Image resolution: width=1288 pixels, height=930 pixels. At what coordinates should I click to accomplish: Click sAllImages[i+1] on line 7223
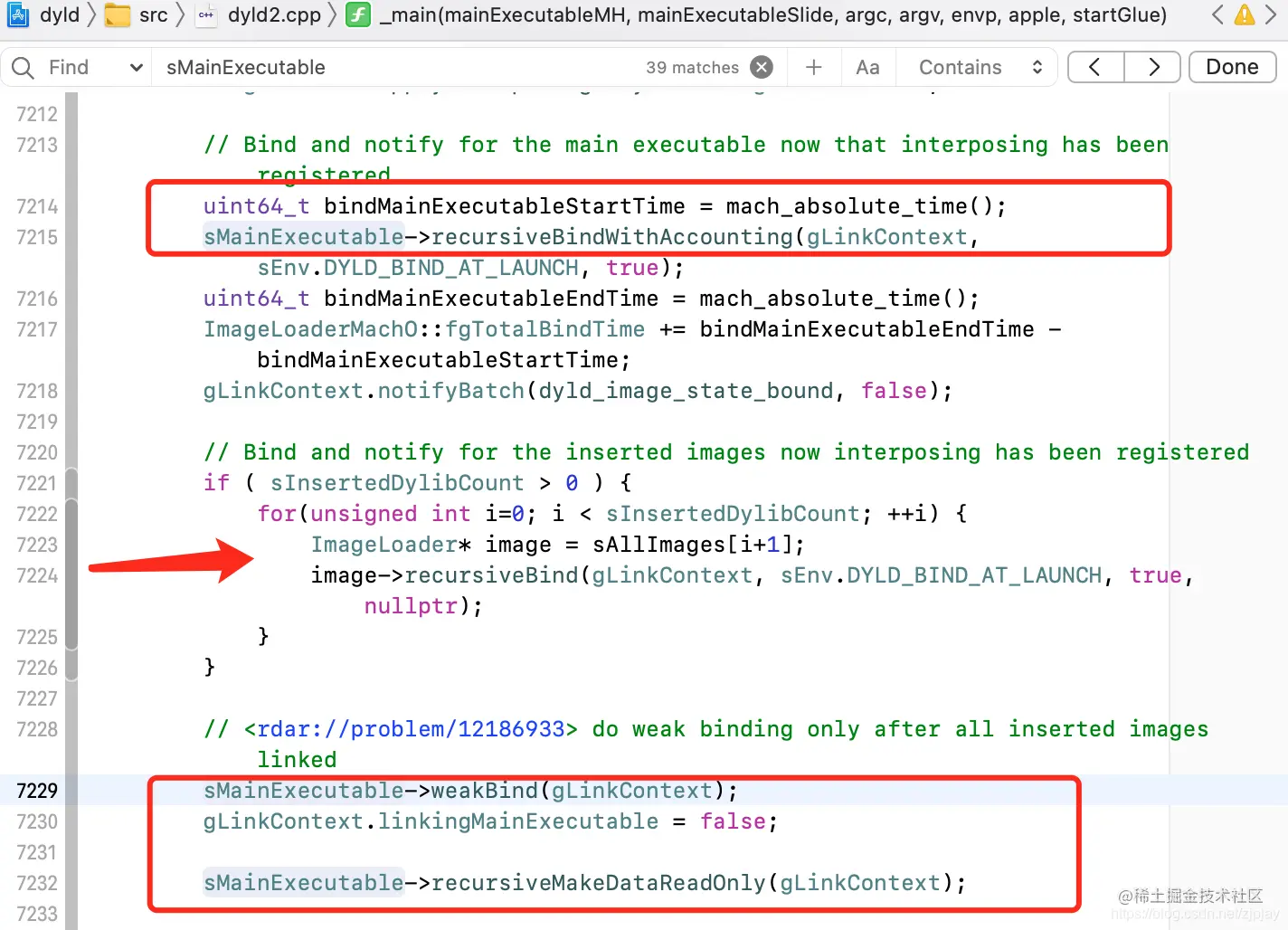click(691, 545)
